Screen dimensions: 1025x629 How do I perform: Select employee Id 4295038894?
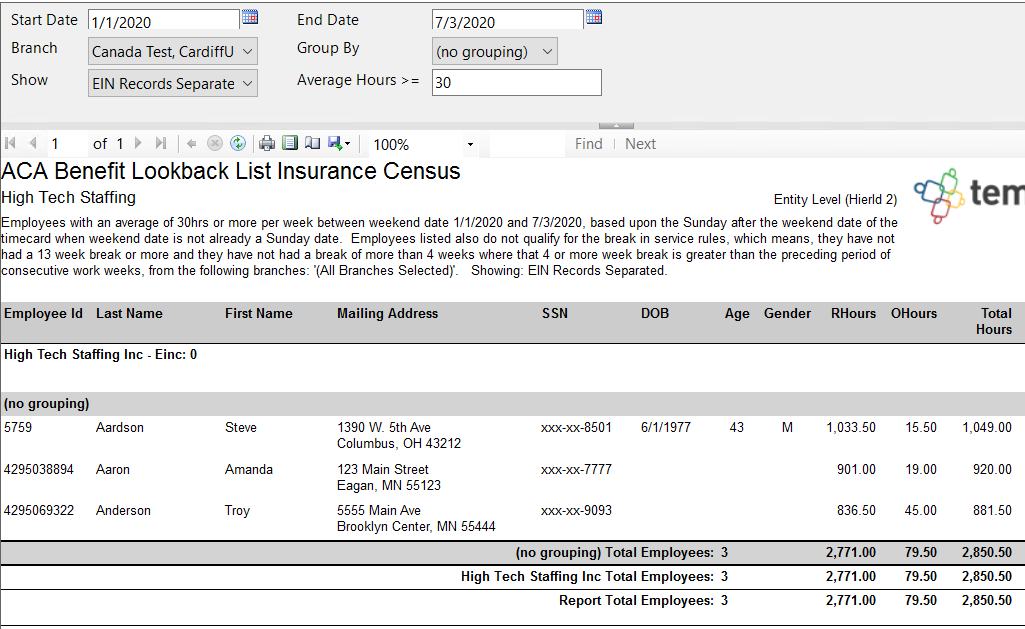[39, 469]
